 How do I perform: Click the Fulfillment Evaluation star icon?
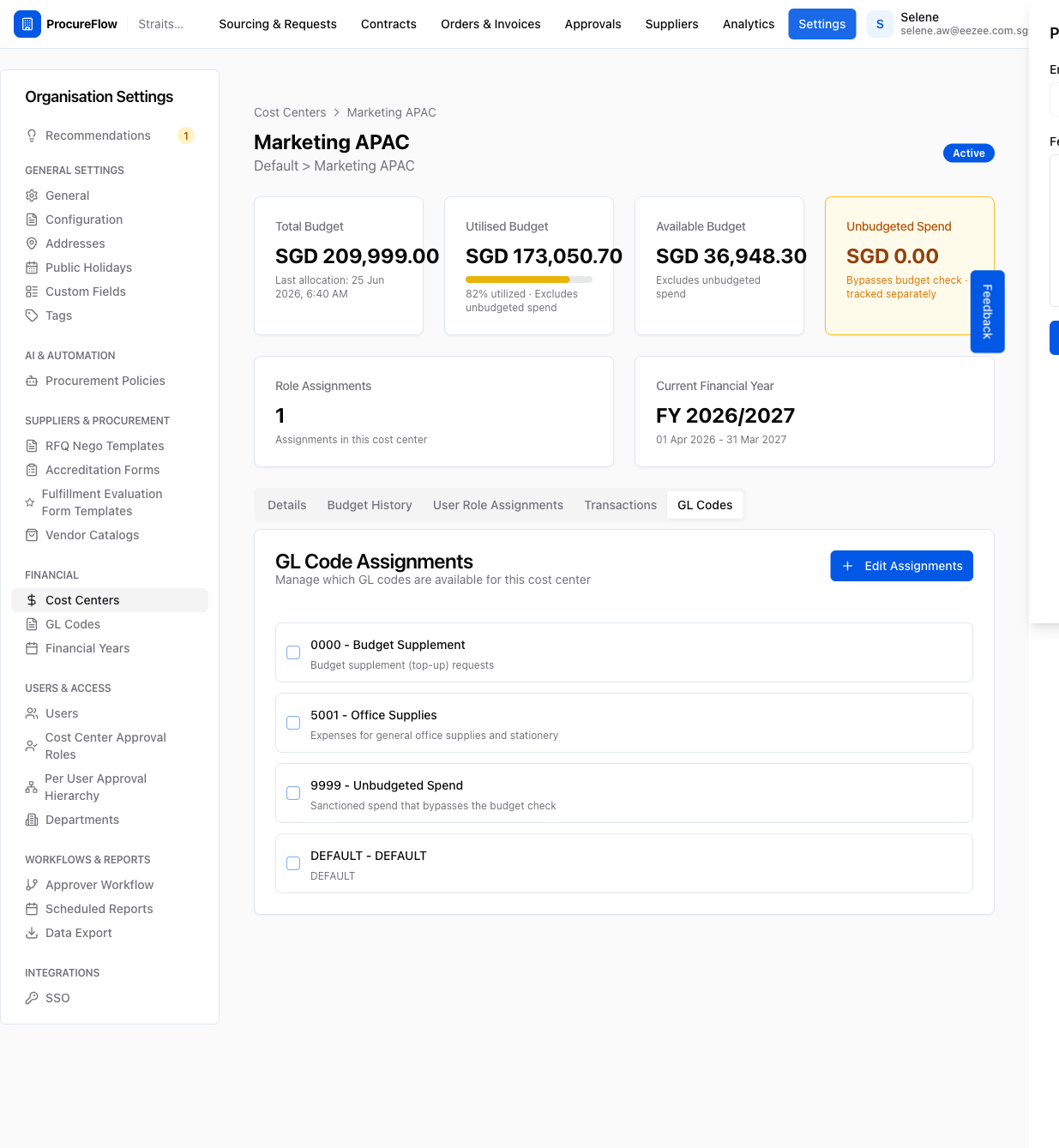pos(30,502)
